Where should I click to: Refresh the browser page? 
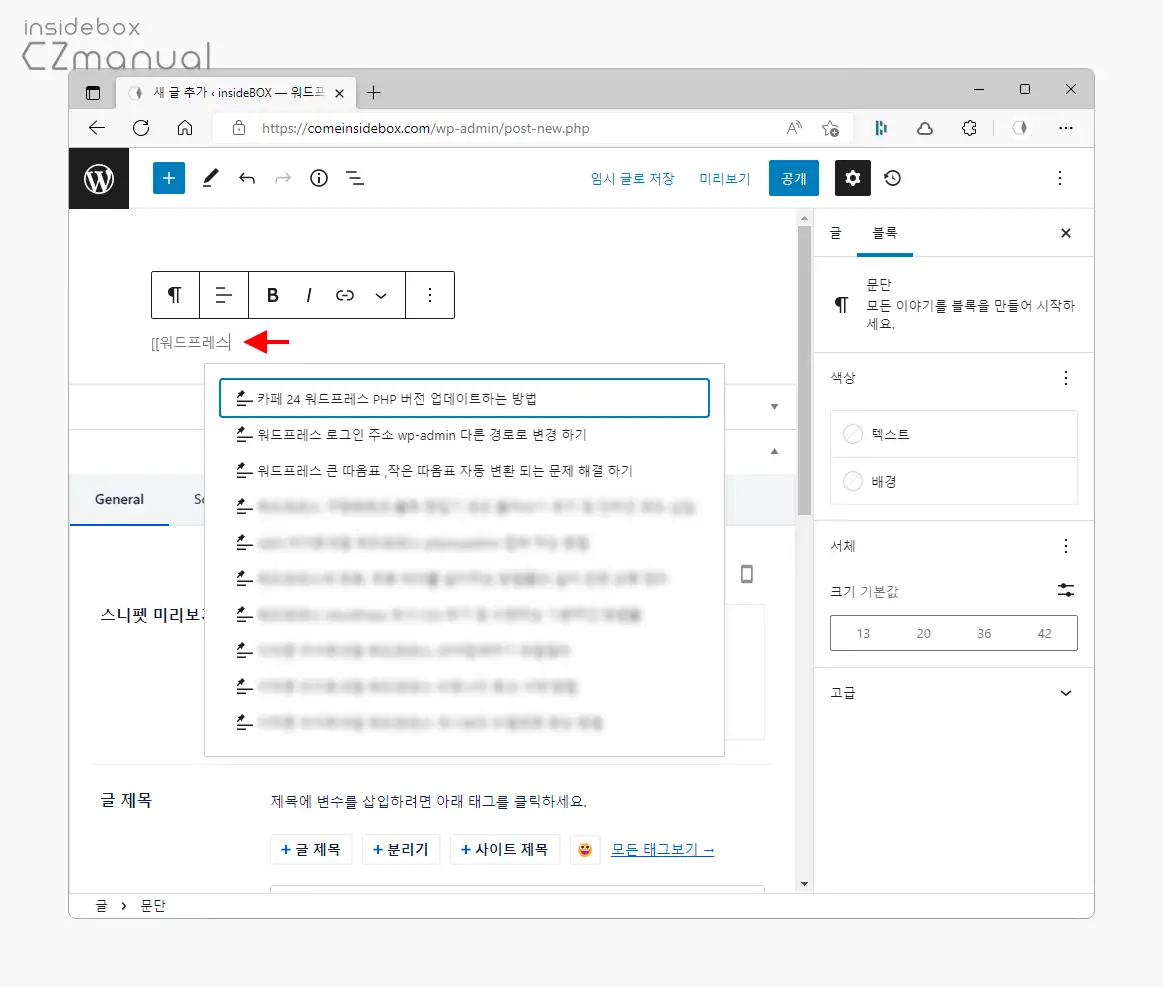pyautogui.click(x=141, y=128)
